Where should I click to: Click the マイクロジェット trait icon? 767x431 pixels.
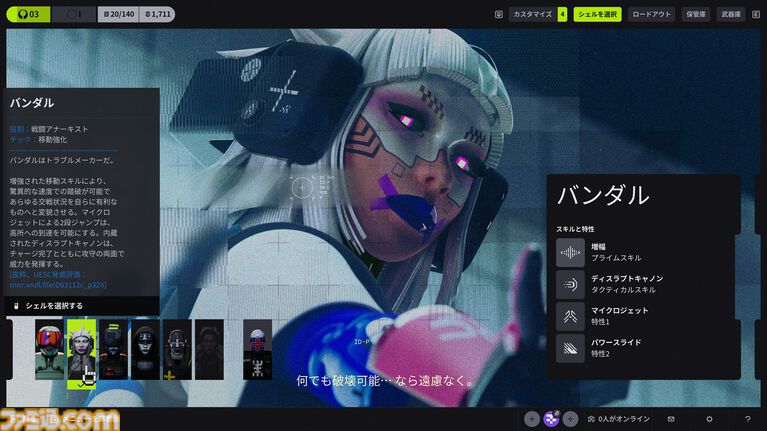point(570,316)
